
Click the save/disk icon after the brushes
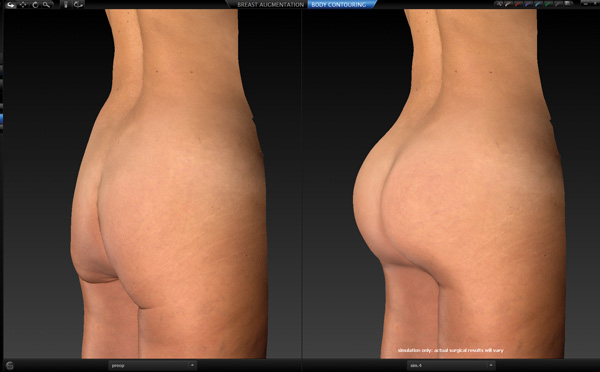[569, 4]
